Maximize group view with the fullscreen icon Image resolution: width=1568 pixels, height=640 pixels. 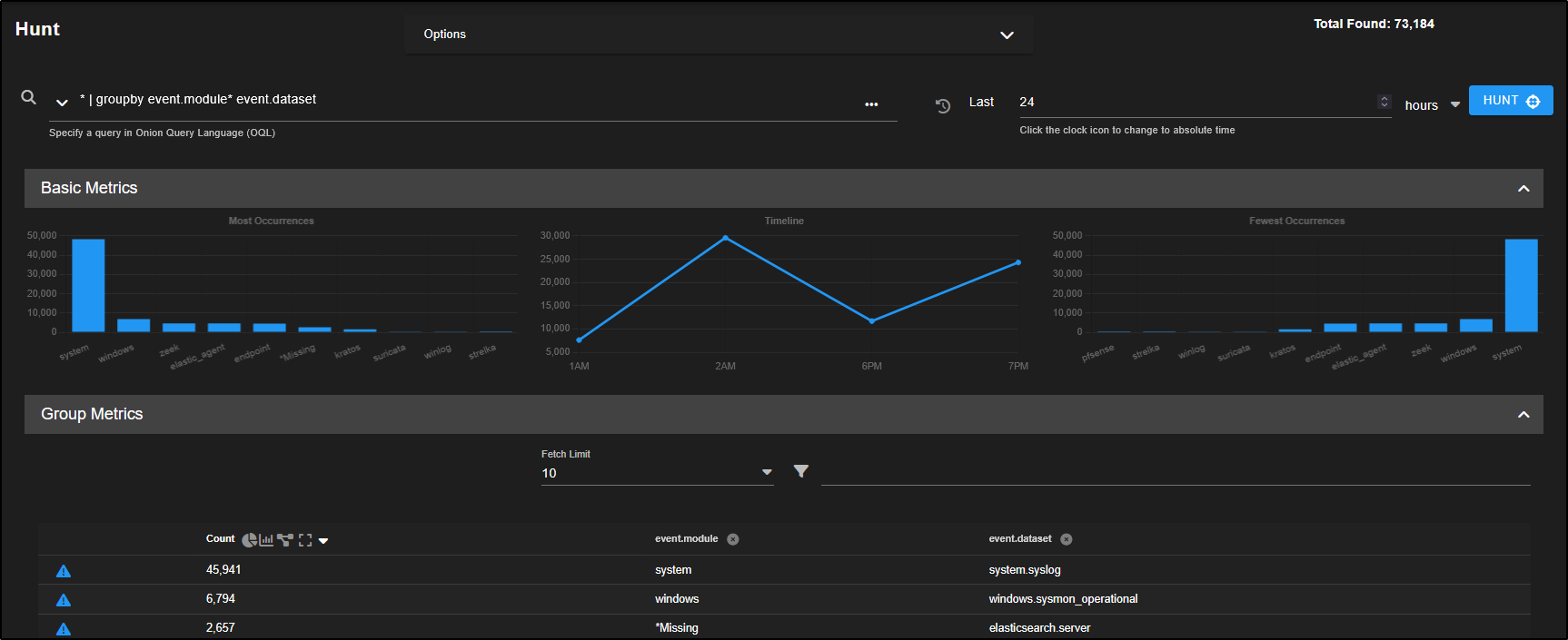(x=305, y=540)
